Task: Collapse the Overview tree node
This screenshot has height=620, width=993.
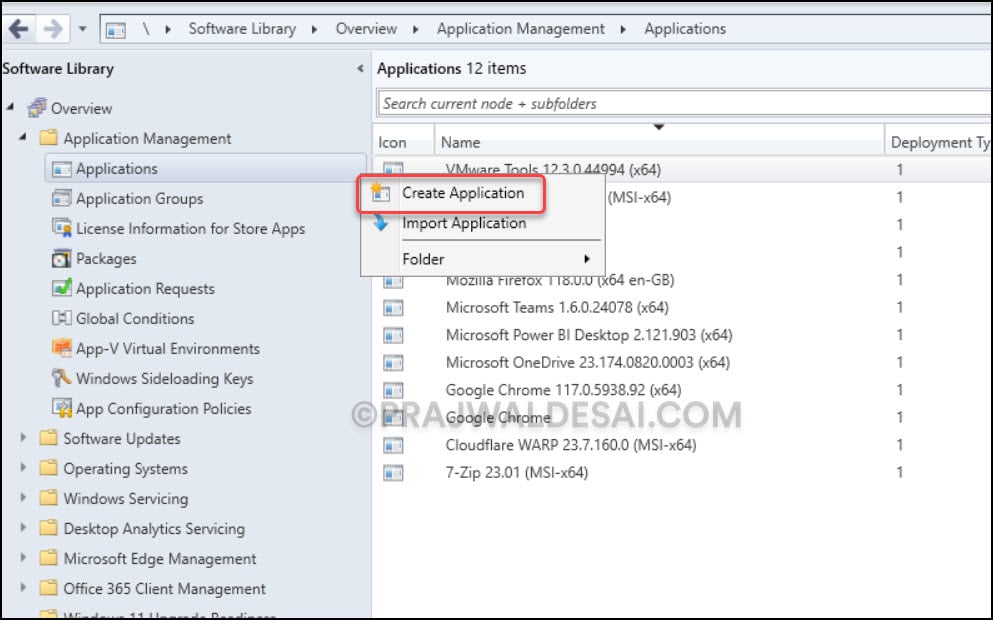Action: coord(10,108)
